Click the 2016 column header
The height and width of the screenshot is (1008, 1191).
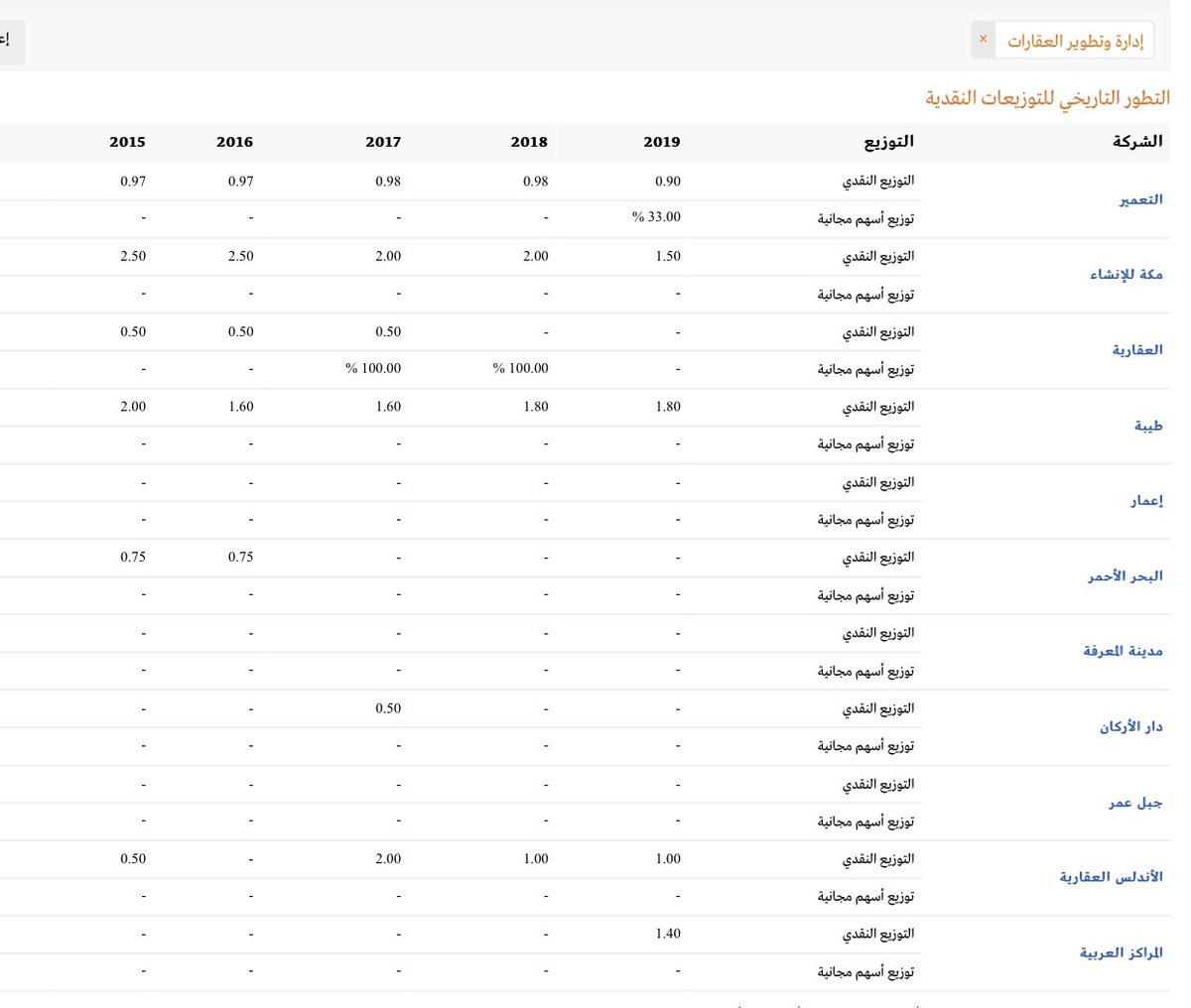pos(234,142)
